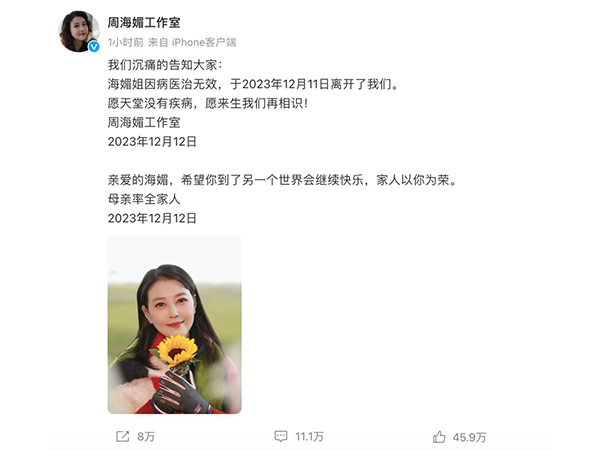
Task: Click the 母亲率全家人 signature line
Action: [144, 199]
